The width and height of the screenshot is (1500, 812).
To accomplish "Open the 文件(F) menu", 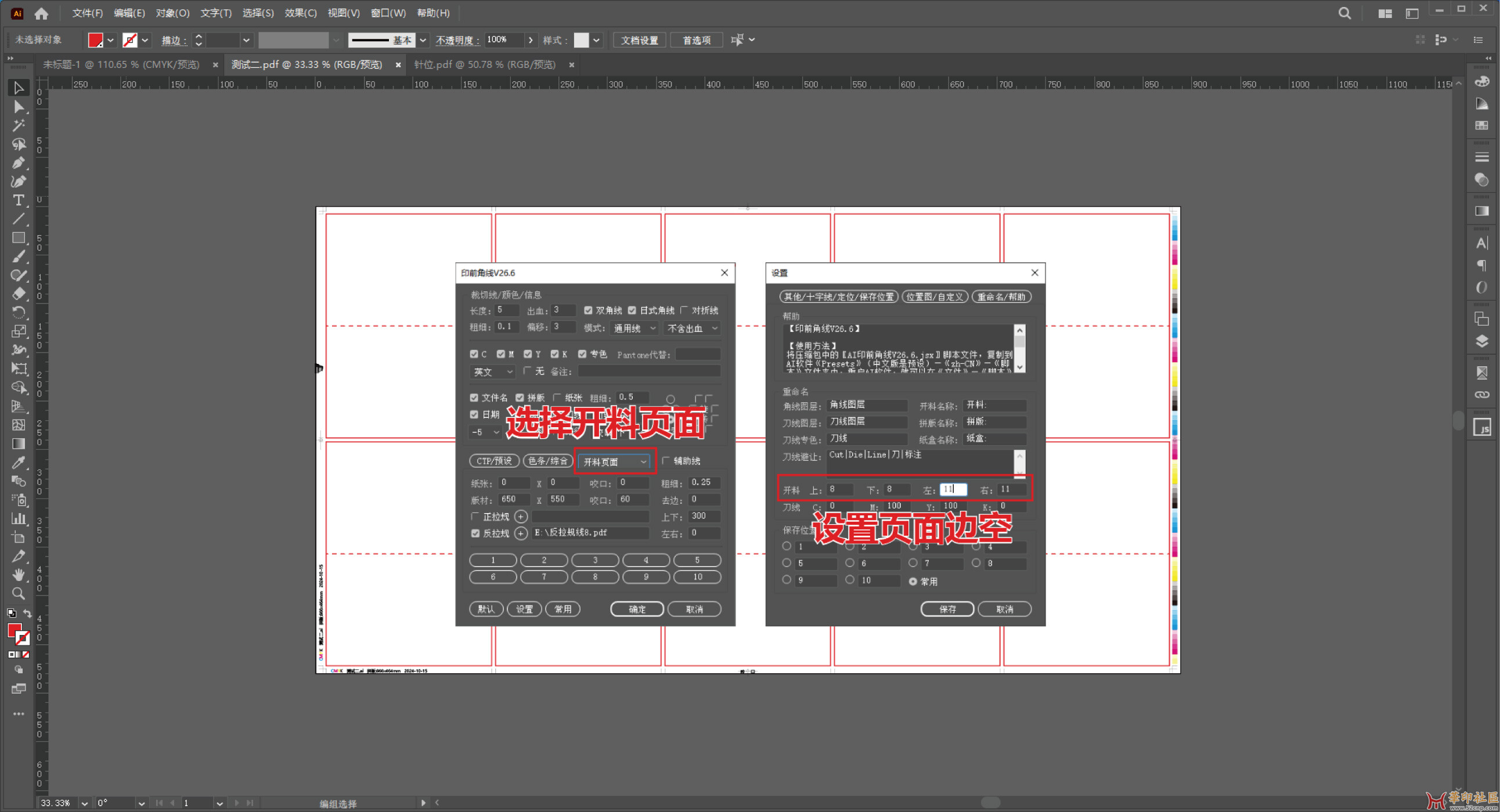I will [87, 13].
